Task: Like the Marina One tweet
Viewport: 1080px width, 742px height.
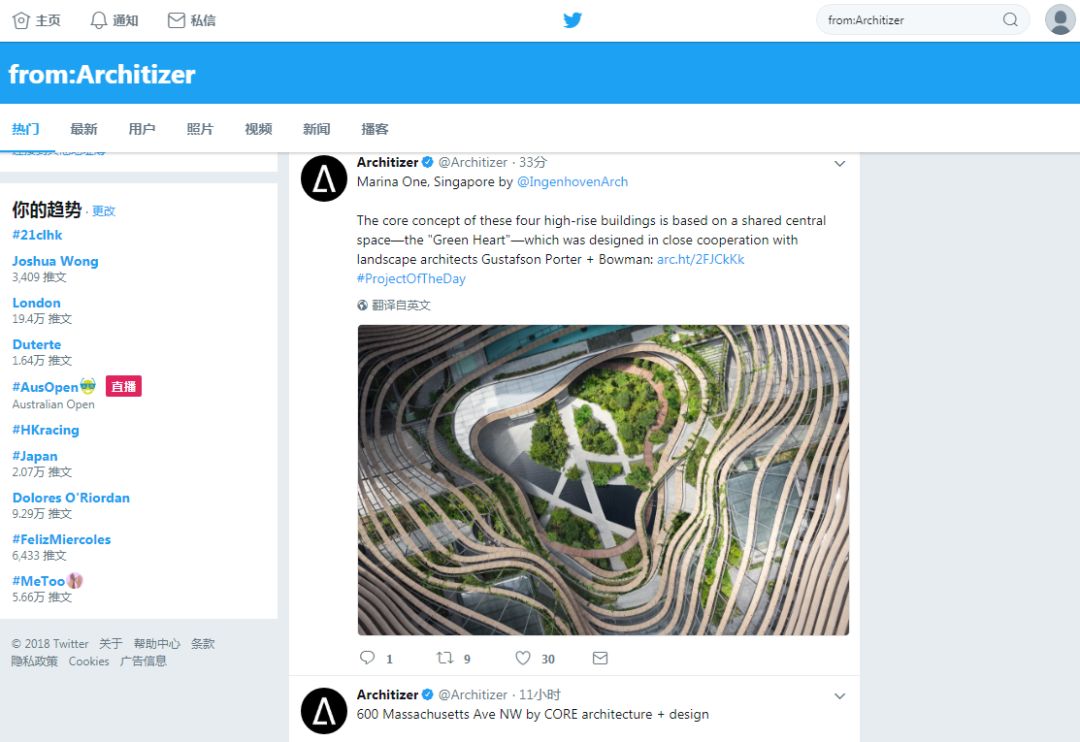Action: (x=523, y=658)
